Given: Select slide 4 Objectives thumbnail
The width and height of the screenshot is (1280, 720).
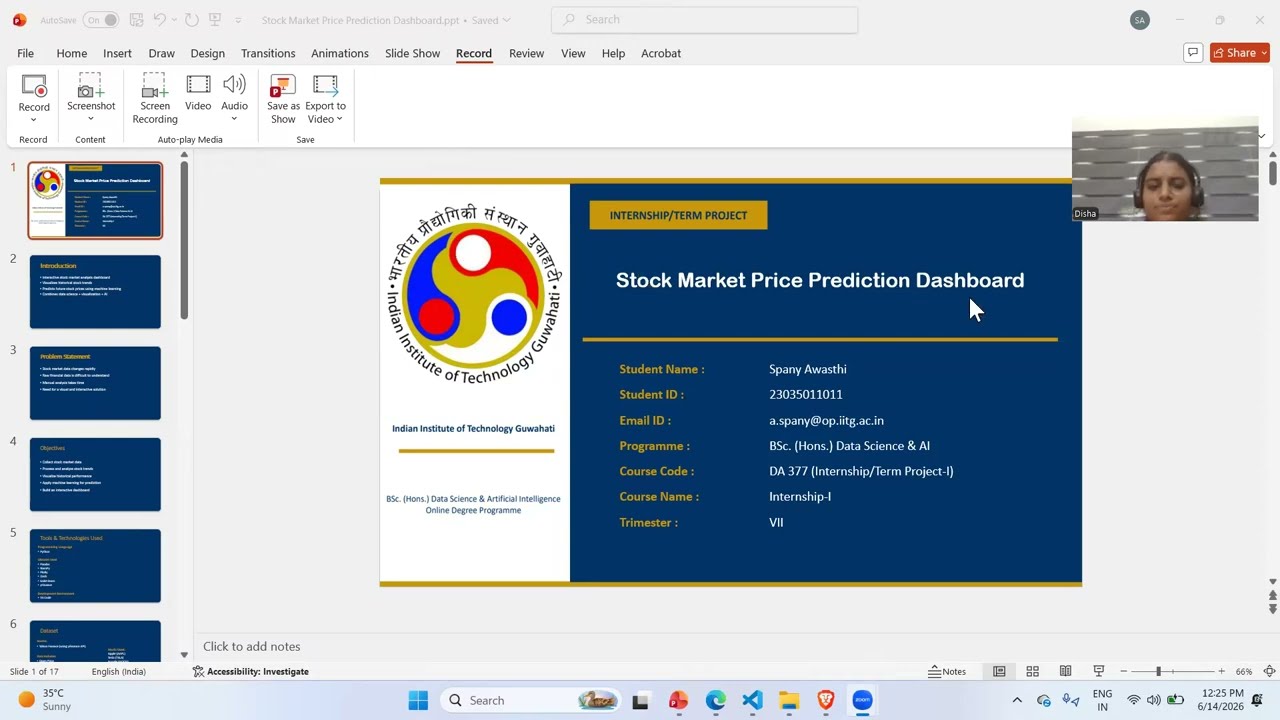Looking at the screenshot, I should click(x=95, y=475).
